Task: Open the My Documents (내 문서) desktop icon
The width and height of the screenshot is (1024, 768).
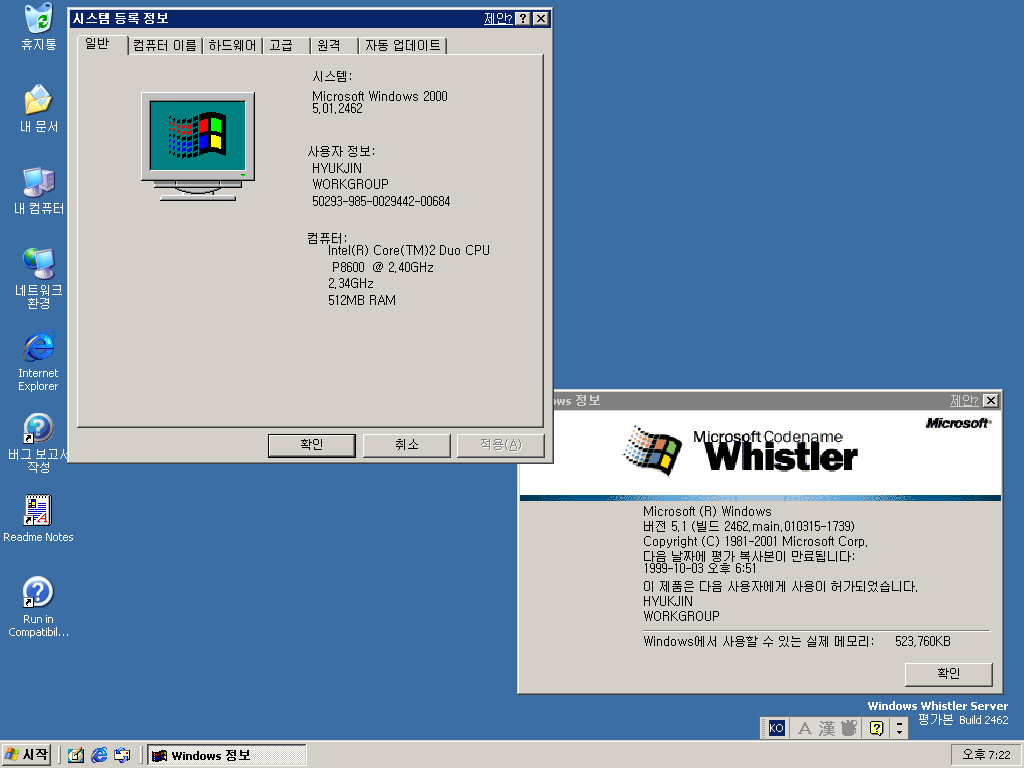Action: click(39, 108)
